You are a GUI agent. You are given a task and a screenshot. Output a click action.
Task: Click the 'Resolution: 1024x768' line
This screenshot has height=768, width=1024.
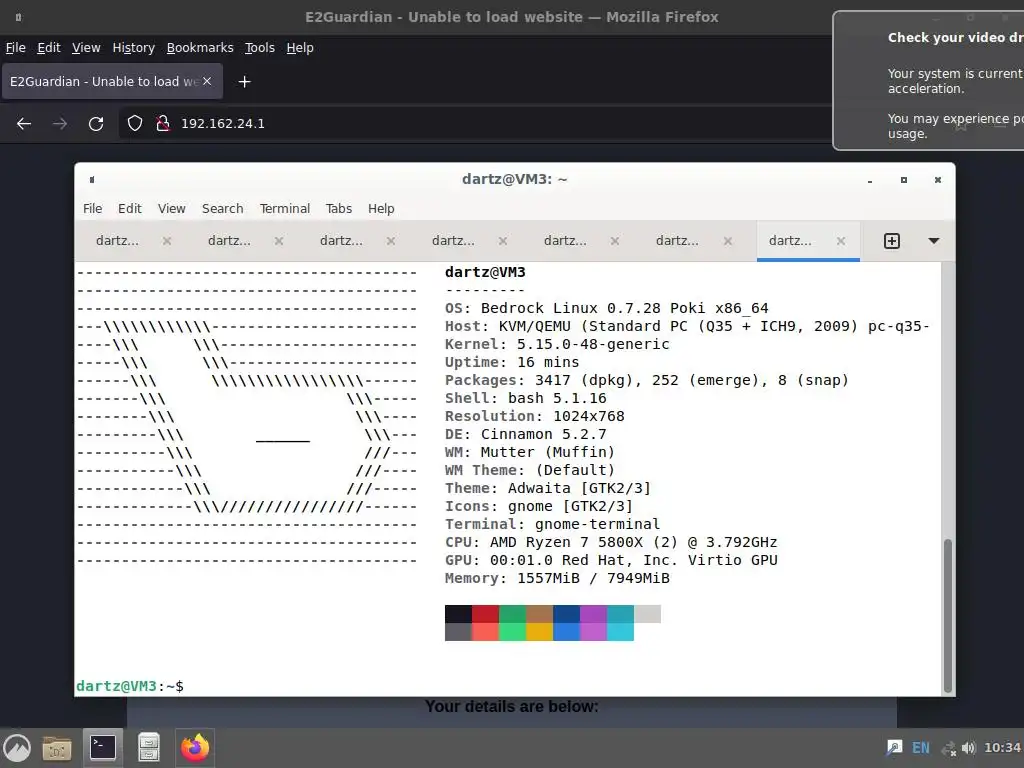535,416
